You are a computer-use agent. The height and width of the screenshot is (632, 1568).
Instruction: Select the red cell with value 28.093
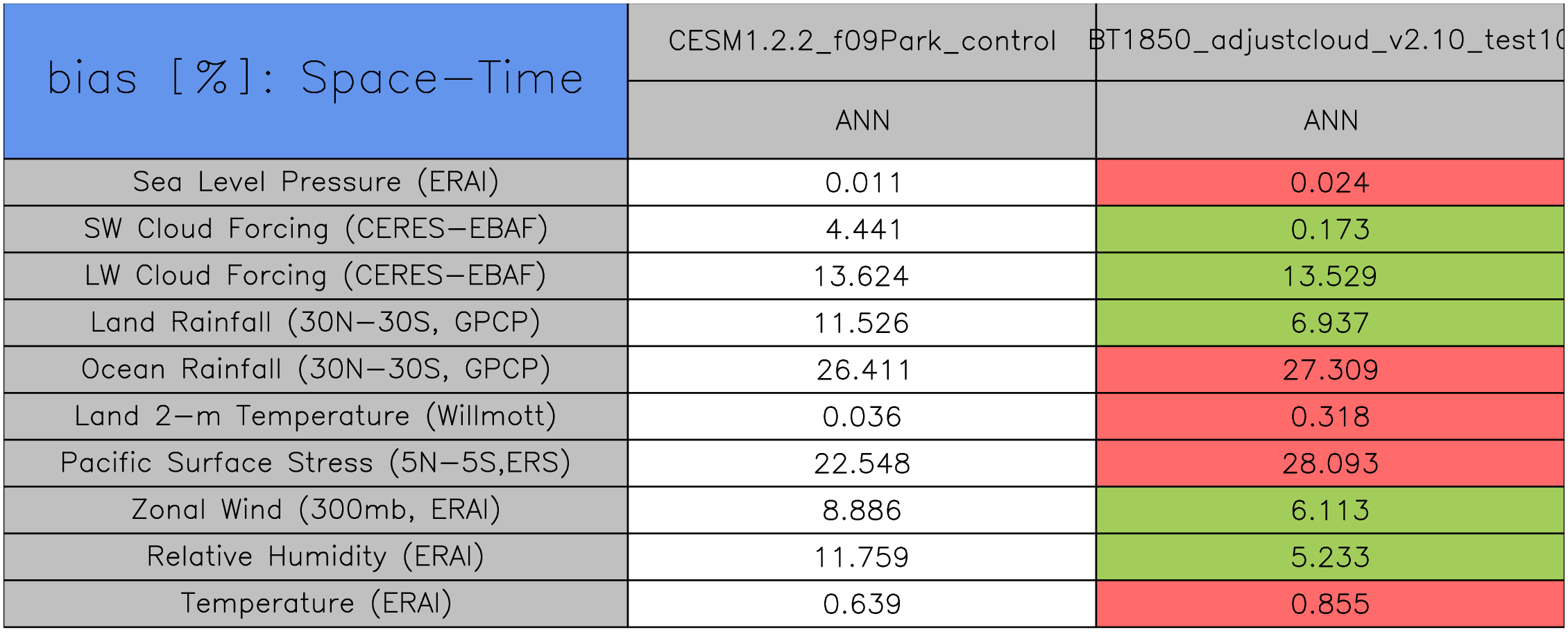1329,463
